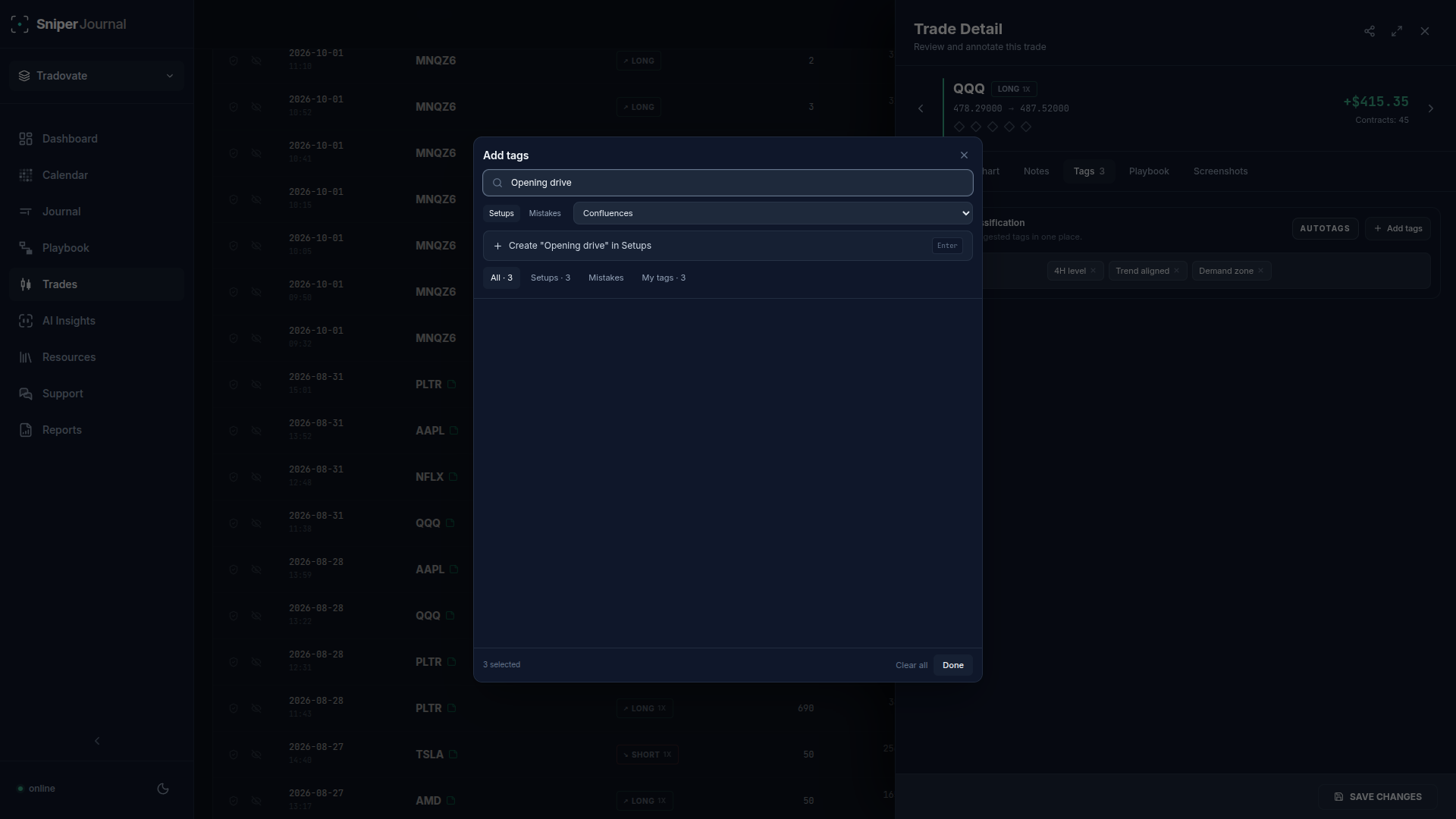Open the Dashboard sidebar icon
The width and height of the screenshot is (1456, 819).
(26, 139)
